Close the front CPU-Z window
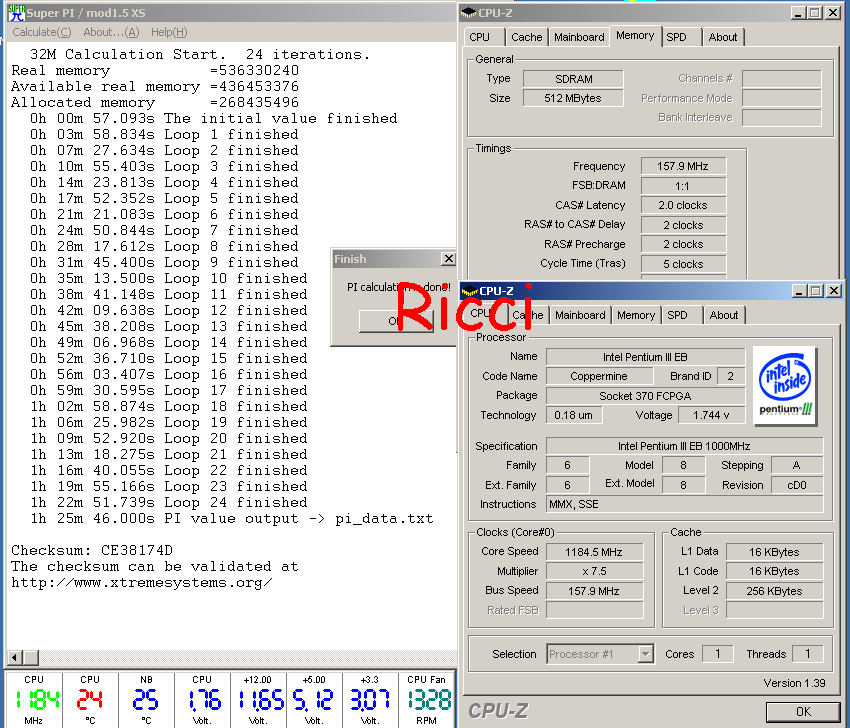This screenshot has width=850, height=728. tap(834, 291)
